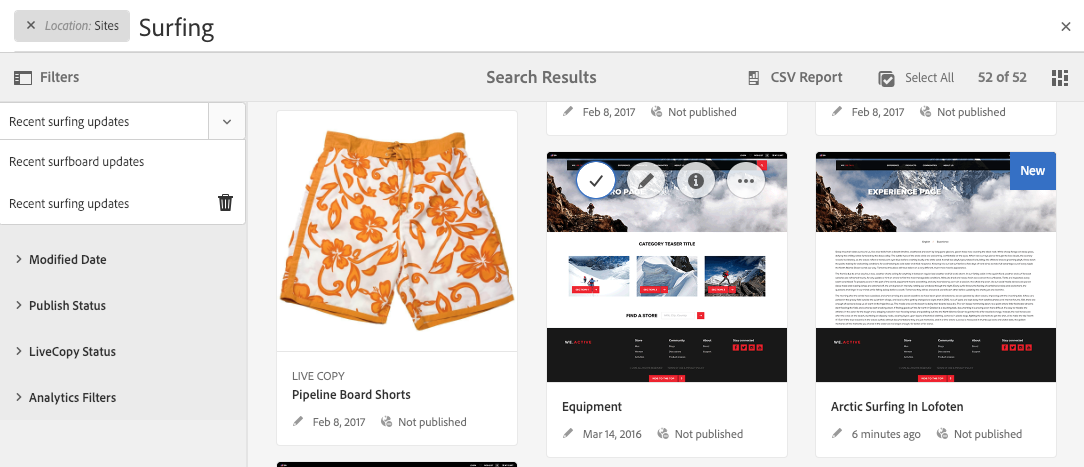Click globe icon on Pipeline Board Shorts card
Image resolution: width=1084 pixels, height=467 pixels.
click(386, 421)
